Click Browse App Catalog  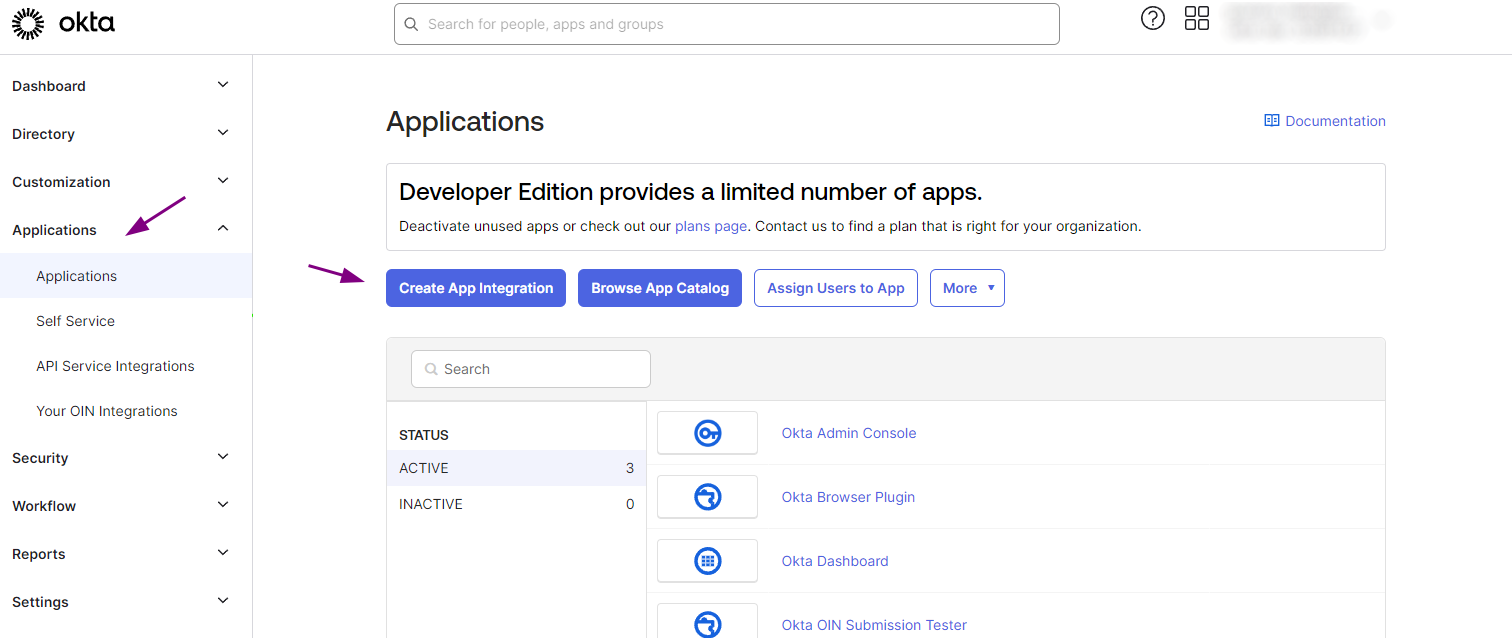coord(659,288)
